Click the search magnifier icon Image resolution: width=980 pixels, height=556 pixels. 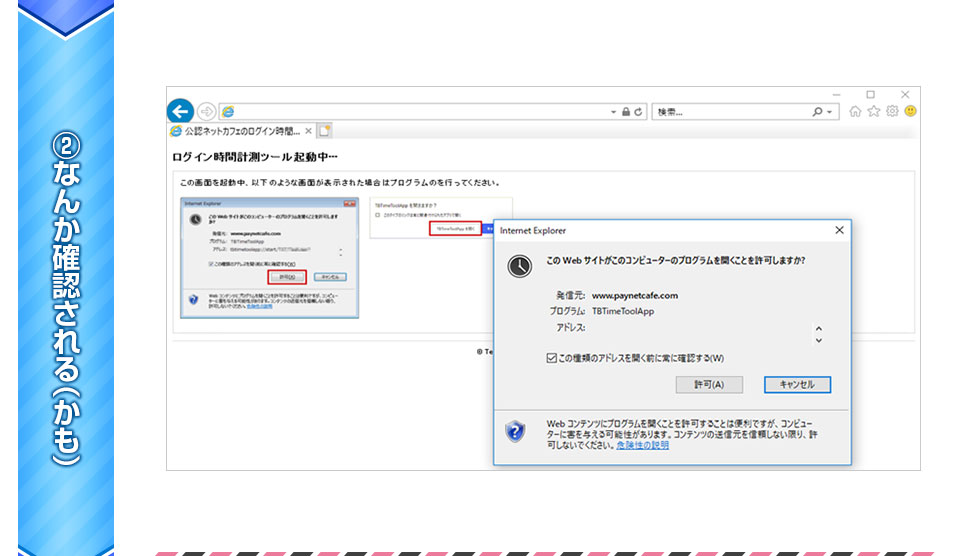click(818, 112)
